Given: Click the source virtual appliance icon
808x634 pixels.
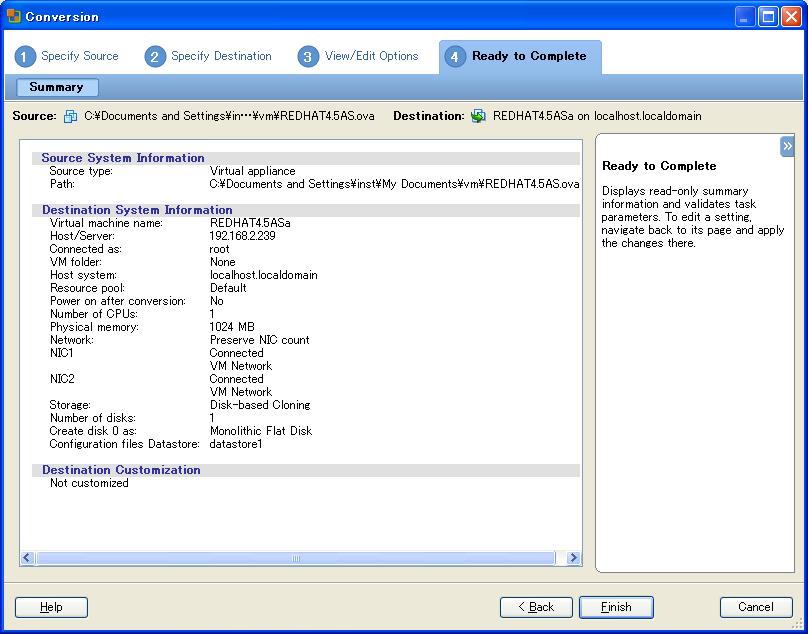Looking at the screenshot, I should [70, 116].
